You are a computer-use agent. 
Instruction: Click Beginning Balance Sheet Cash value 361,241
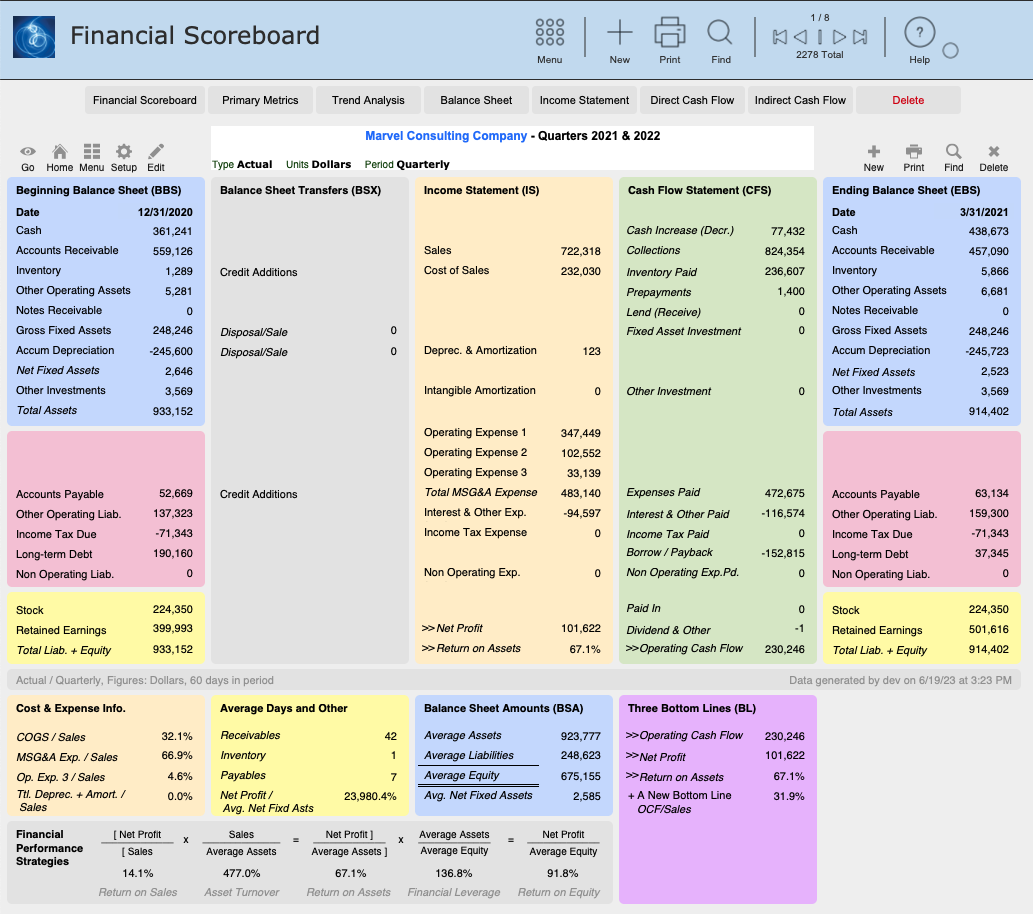pos(173,231)
